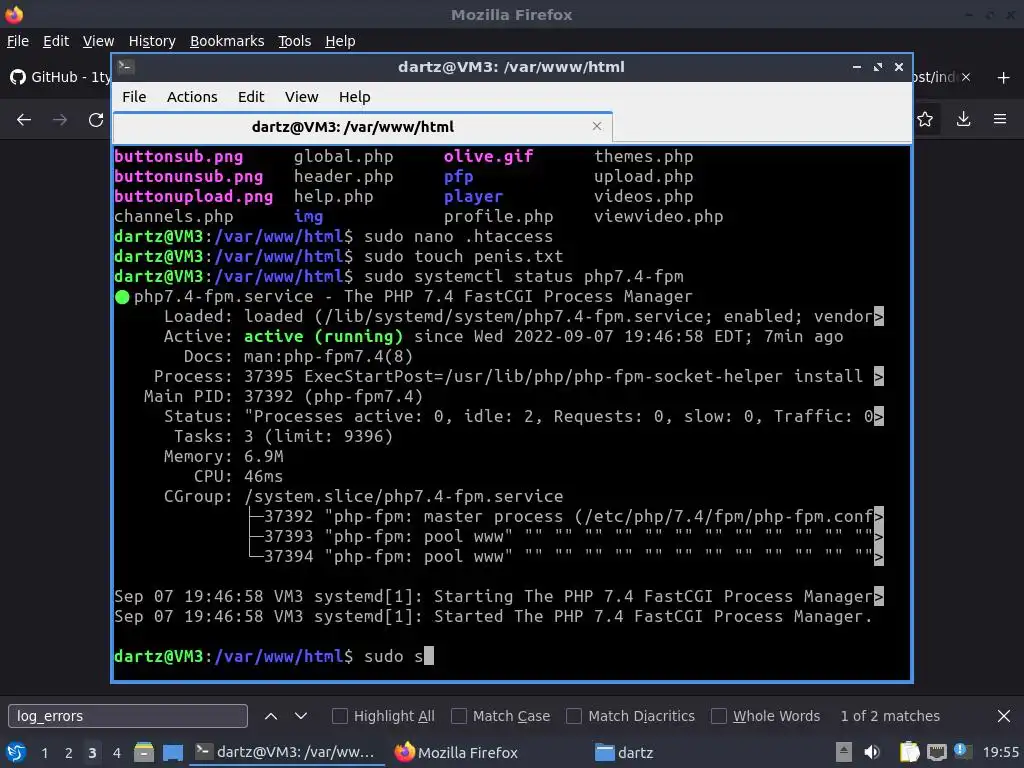This screenshot has height=768, width=1024.
Task: Open Firefox View menu
Action: pyautogui.click(x=98, y=41)
